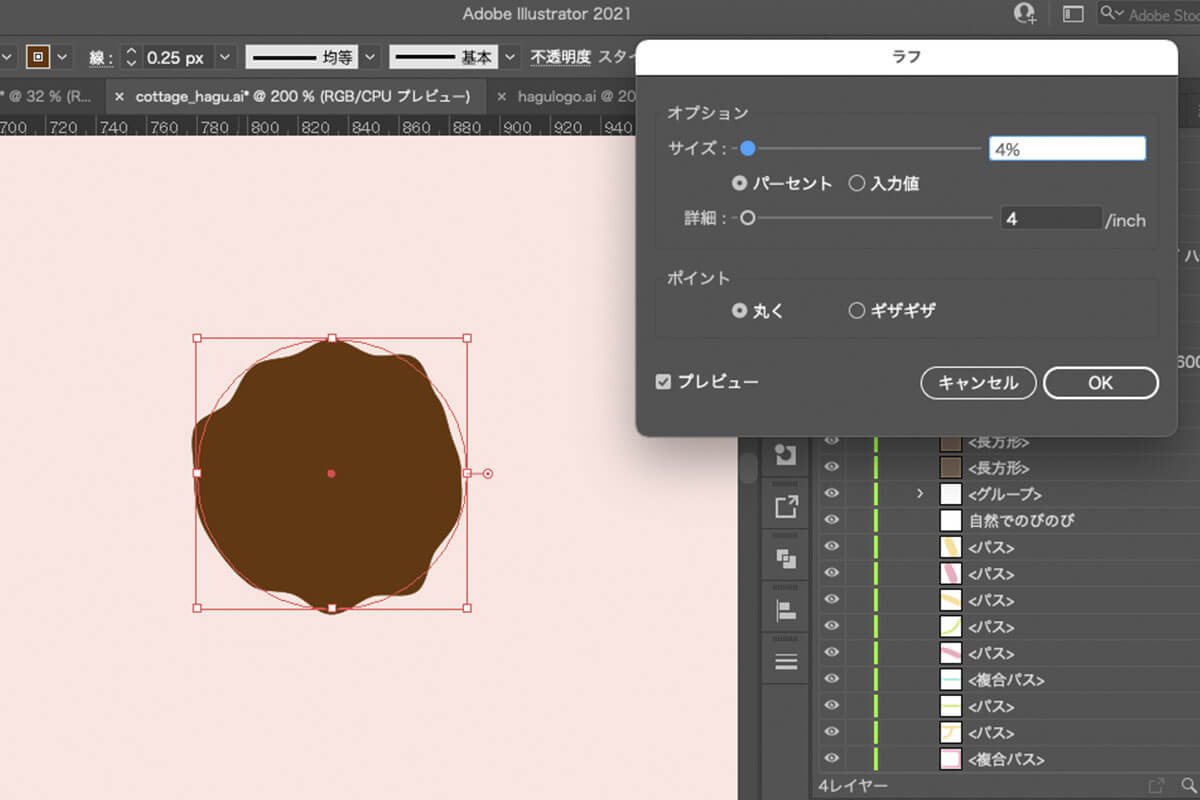Open the Stroke panel icon with three lines
The image size is (1200, 800).
pos(786,661)
